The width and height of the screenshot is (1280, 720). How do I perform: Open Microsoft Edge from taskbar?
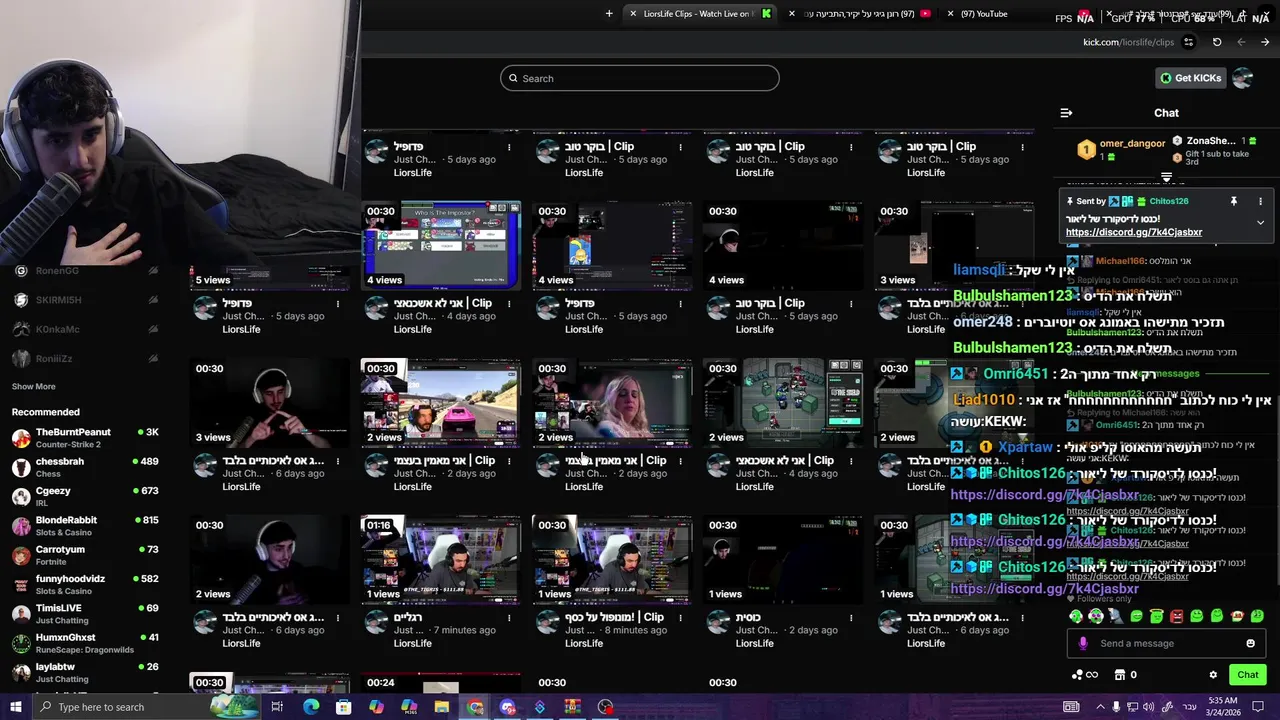(x=311, y=707)
